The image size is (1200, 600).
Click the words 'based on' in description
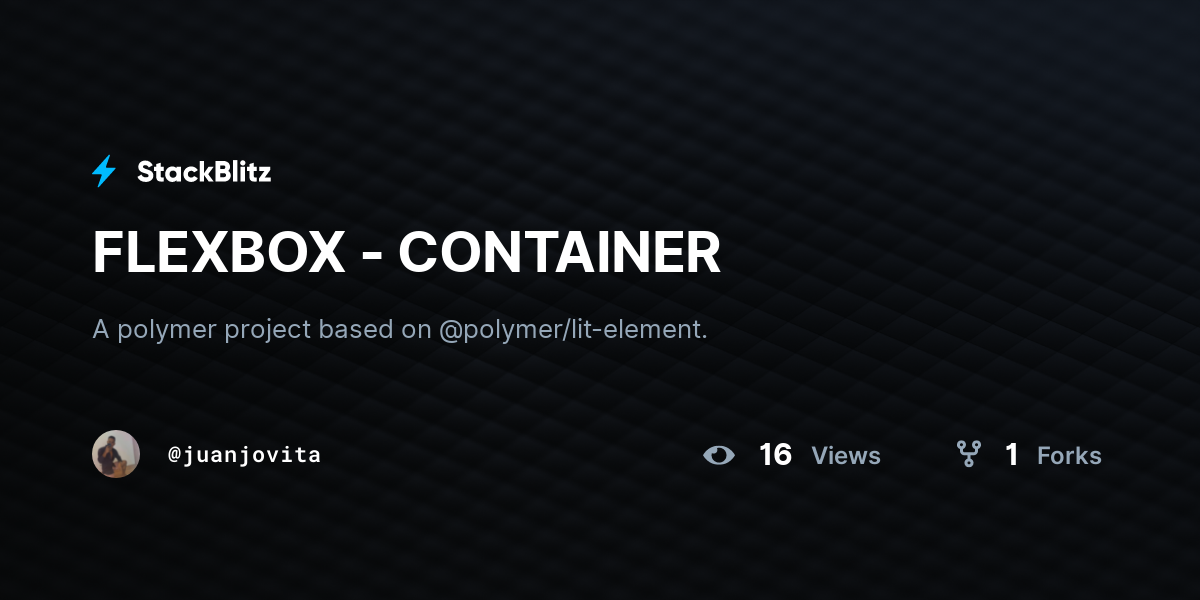click(x=375, y=329)
